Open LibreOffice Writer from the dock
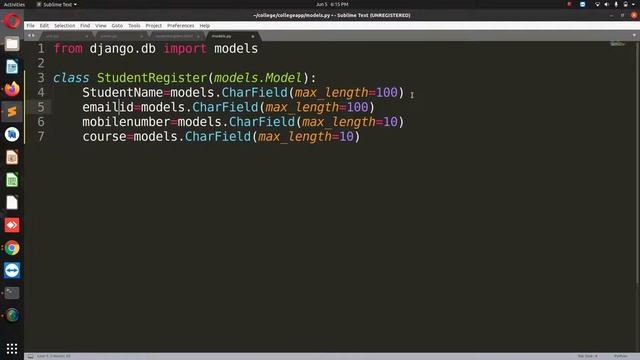 pos(12,67)
